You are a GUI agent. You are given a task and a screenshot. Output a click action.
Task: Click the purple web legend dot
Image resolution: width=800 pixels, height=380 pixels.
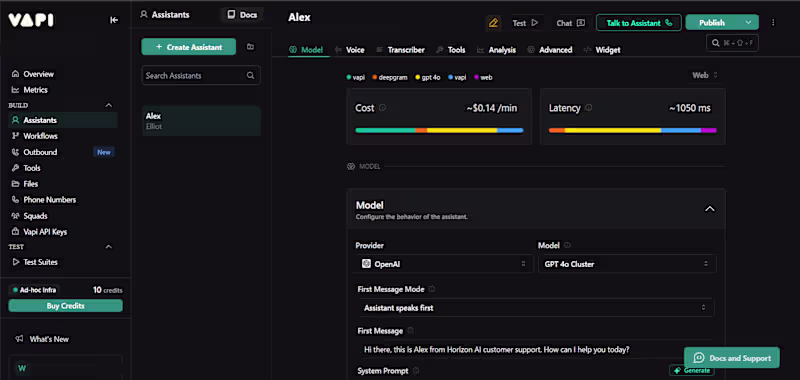click(477, 78)
